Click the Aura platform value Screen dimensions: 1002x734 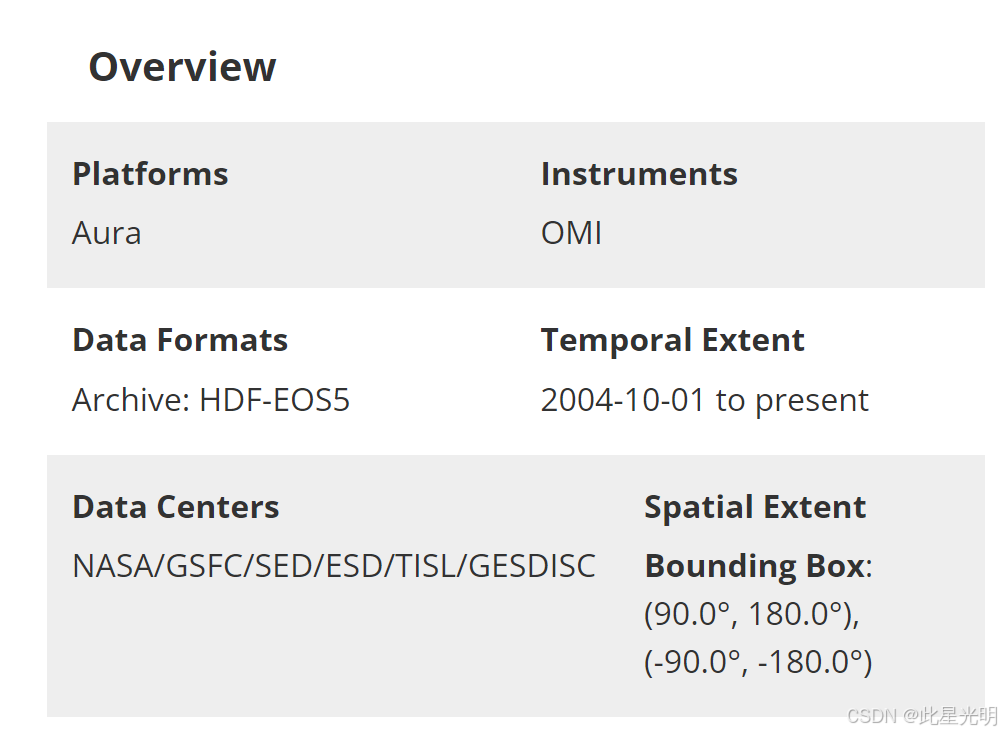(x=107, y=233)
